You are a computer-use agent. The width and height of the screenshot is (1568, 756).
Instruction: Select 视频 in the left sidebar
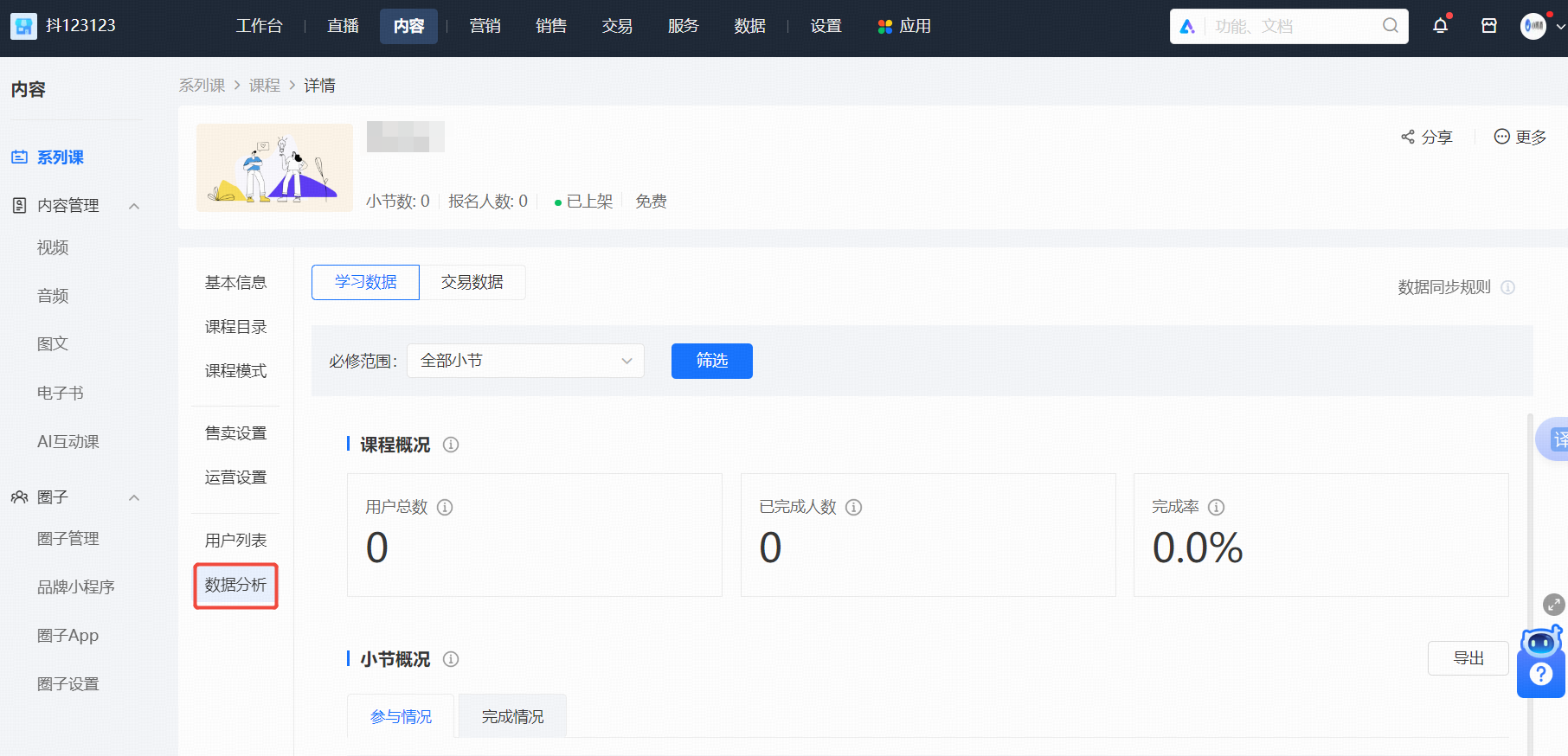click(x=53, y=247)
